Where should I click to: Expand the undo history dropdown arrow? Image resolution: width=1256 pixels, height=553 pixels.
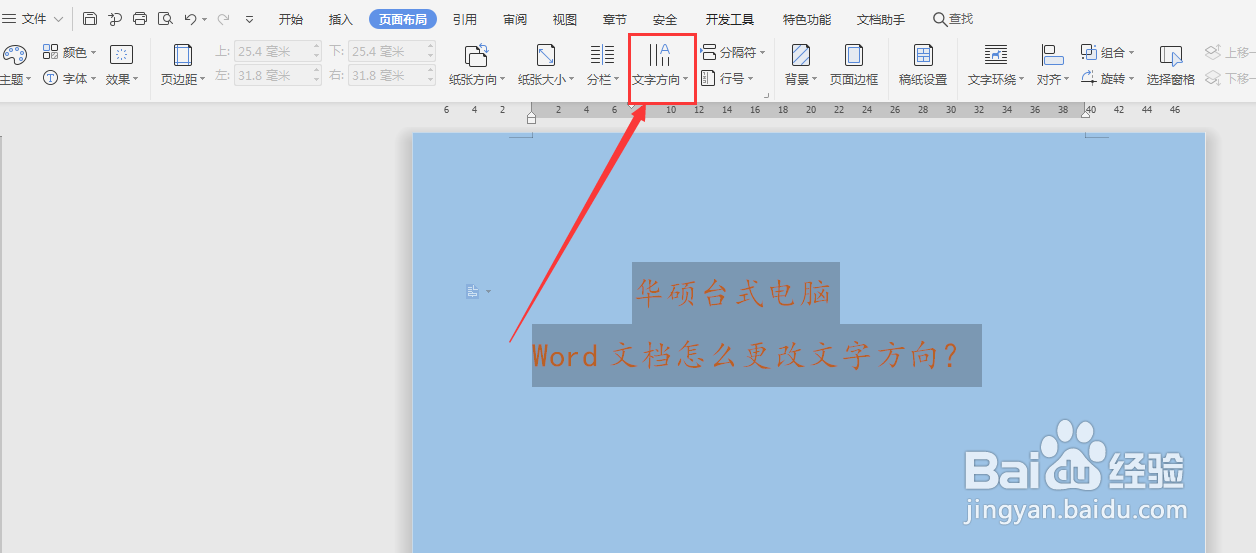pos(205,19)
